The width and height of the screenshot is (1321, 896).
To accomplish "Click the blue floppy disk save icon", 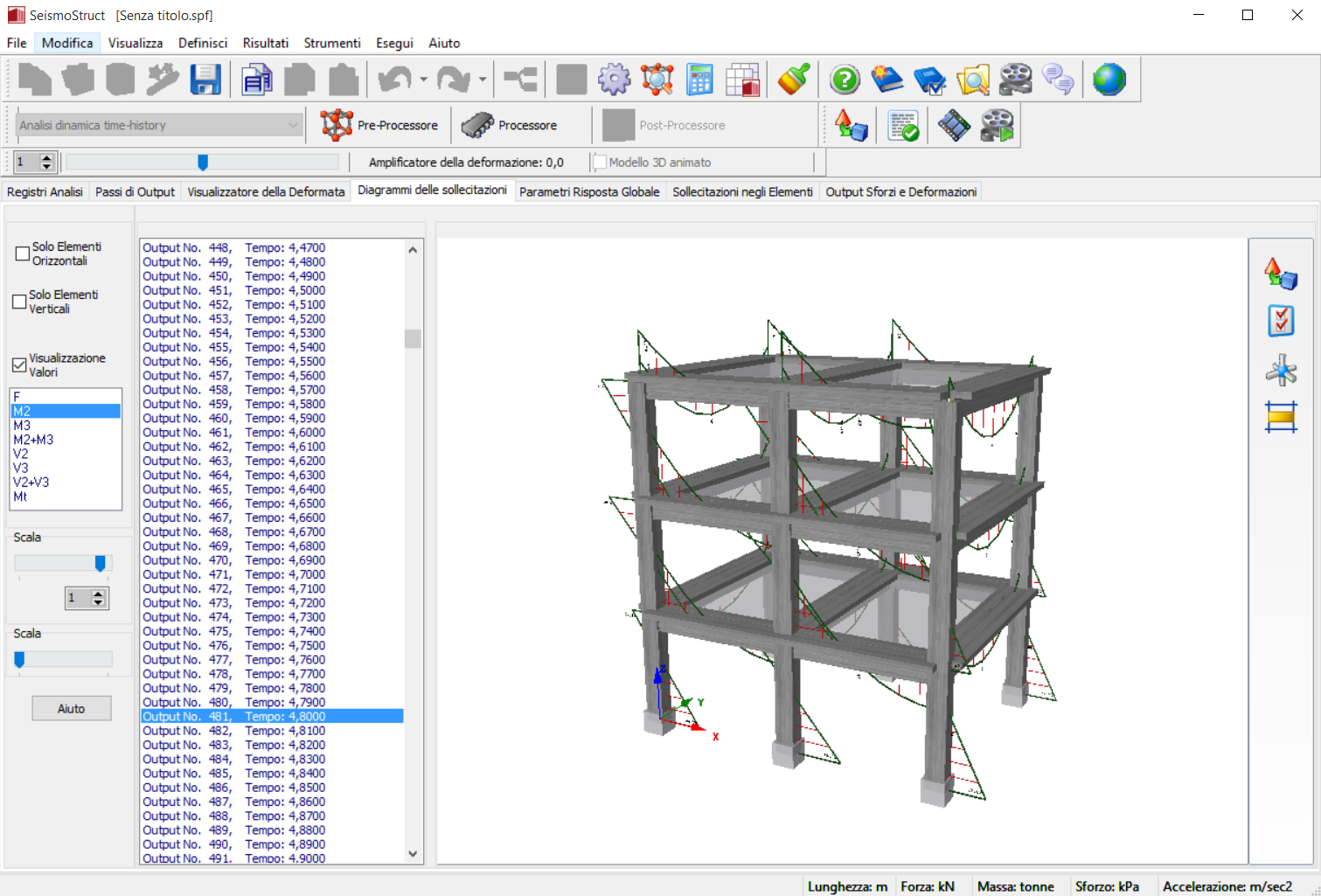I will (205, 80).
